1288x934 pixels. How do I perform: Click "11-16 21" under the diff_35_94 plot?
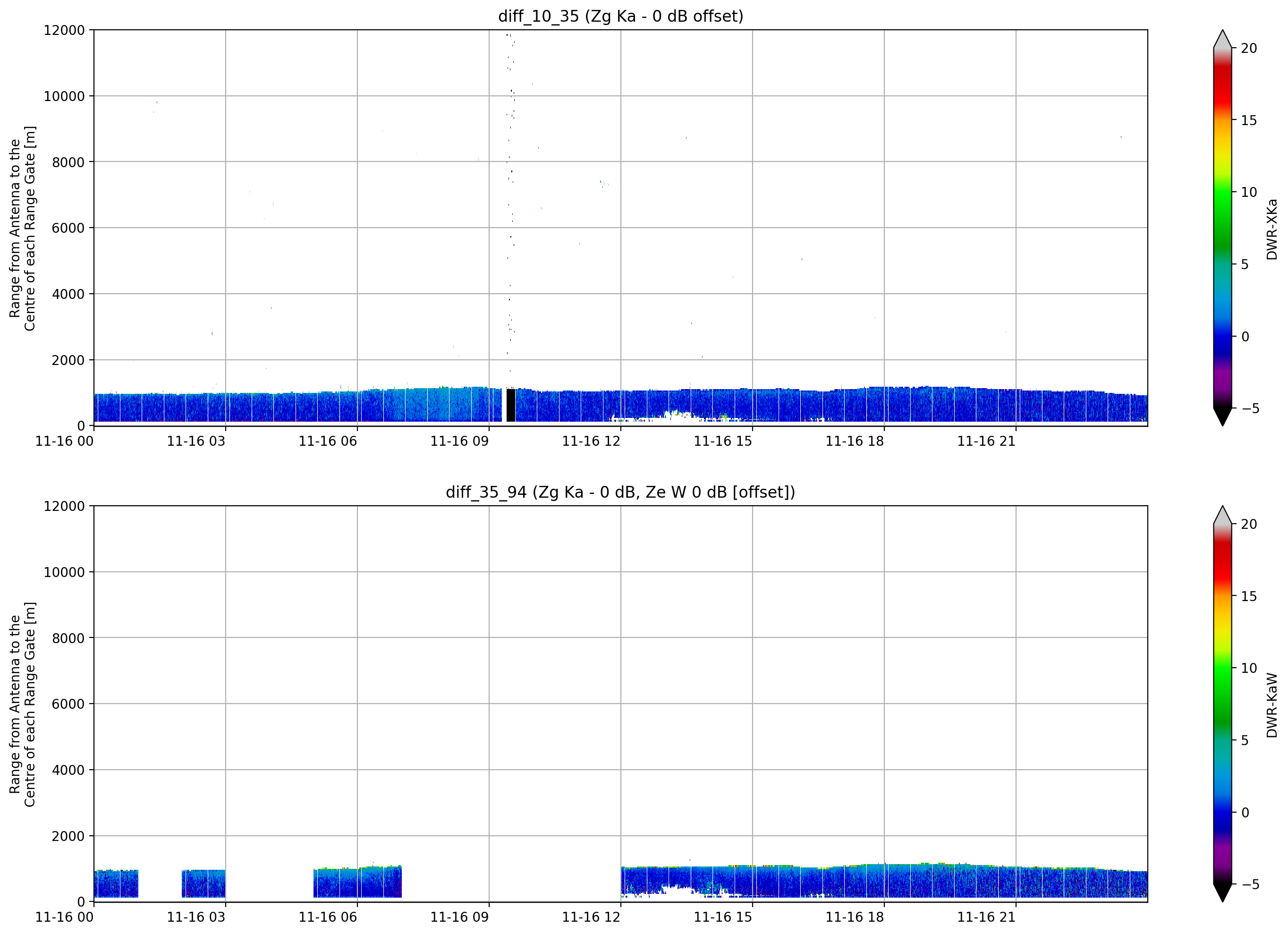click(987, 917)
